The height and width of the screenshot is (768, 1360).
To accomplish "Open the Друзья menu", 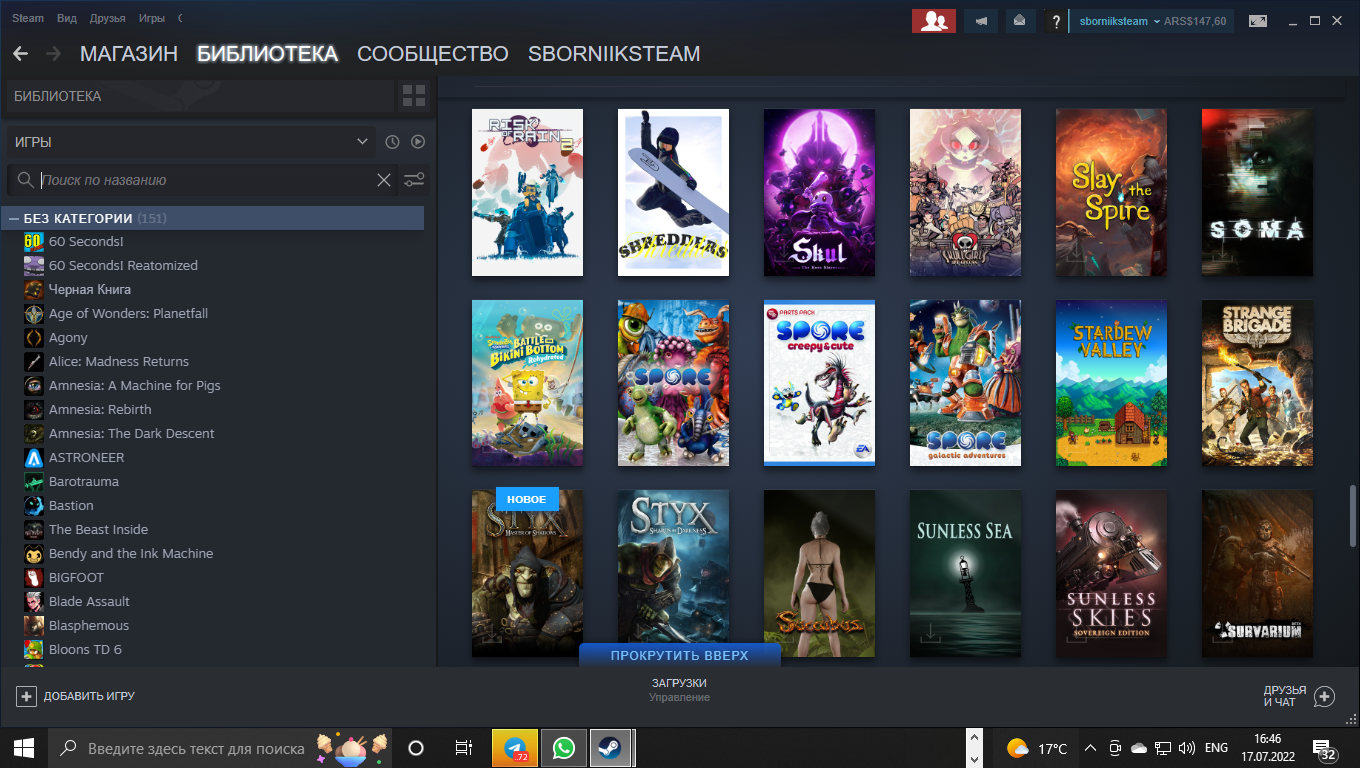I will (x=108, y=19).
